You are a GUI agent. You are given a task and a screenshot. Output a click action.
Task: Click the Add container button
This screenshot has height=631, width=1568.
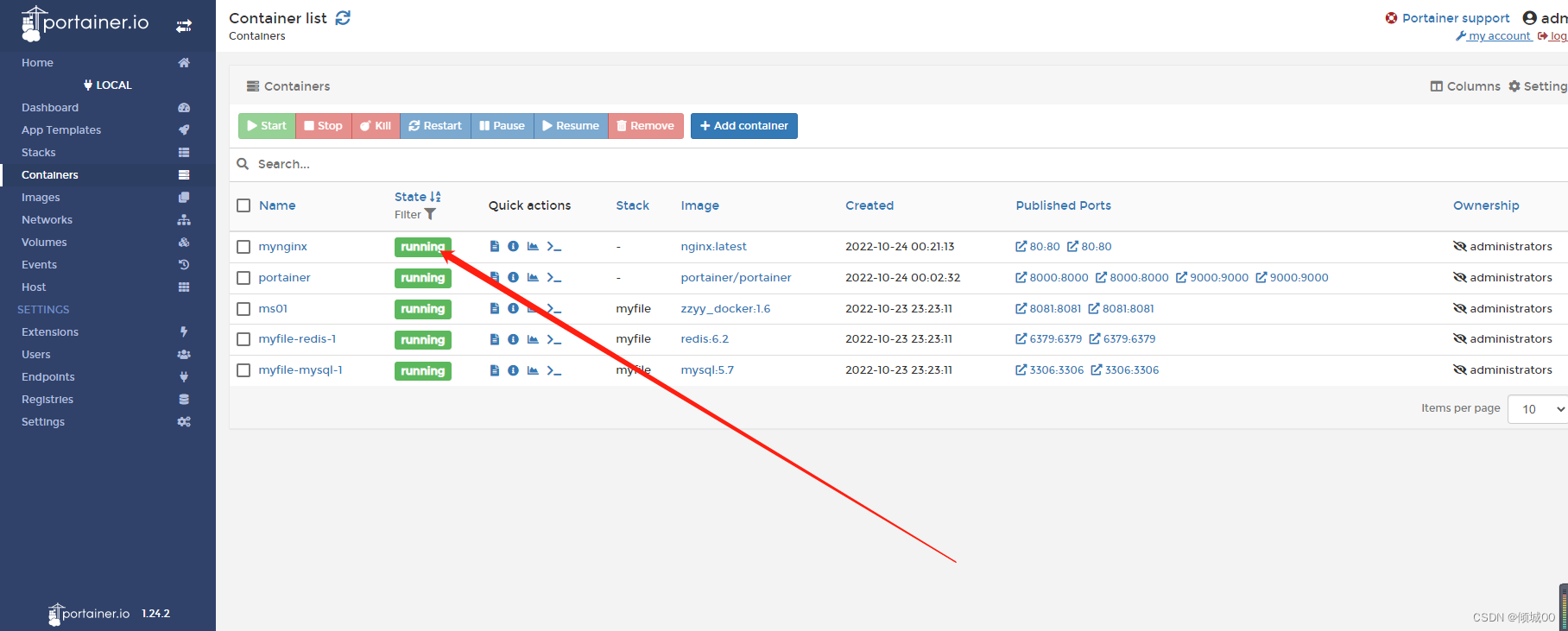[744, 126]
